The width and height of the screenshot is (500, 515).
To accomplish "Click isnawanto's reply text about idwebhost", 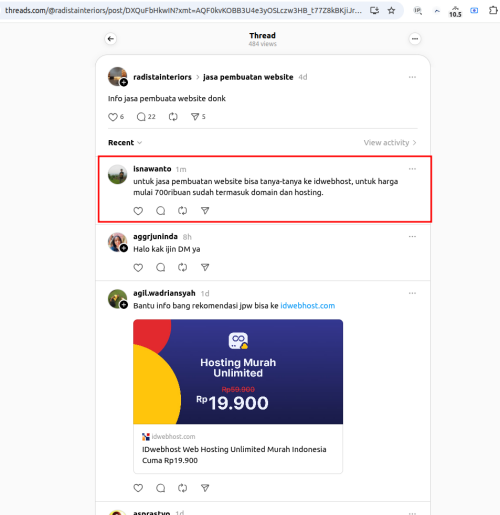I will tap(266, 187).
